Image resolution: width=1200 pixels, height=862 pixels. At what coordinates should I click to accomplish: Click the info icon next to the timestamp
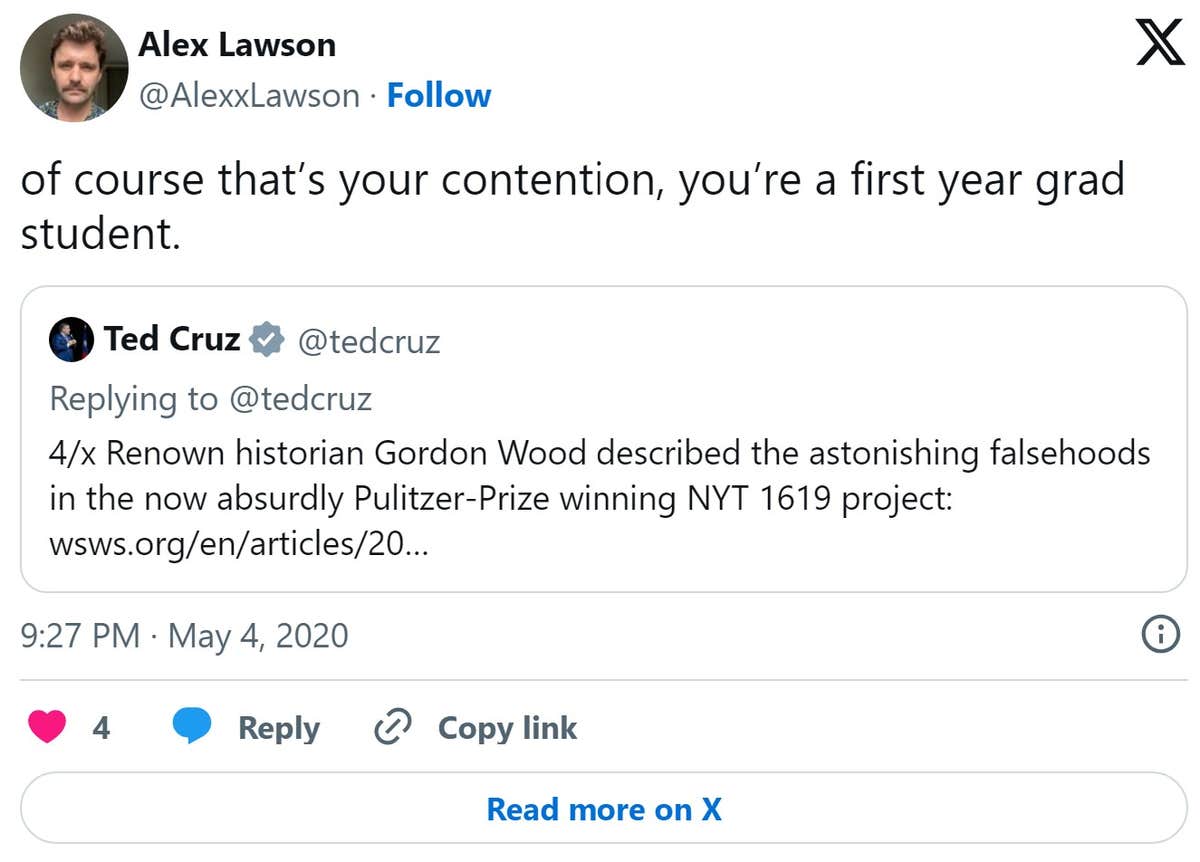point(1159,635)
